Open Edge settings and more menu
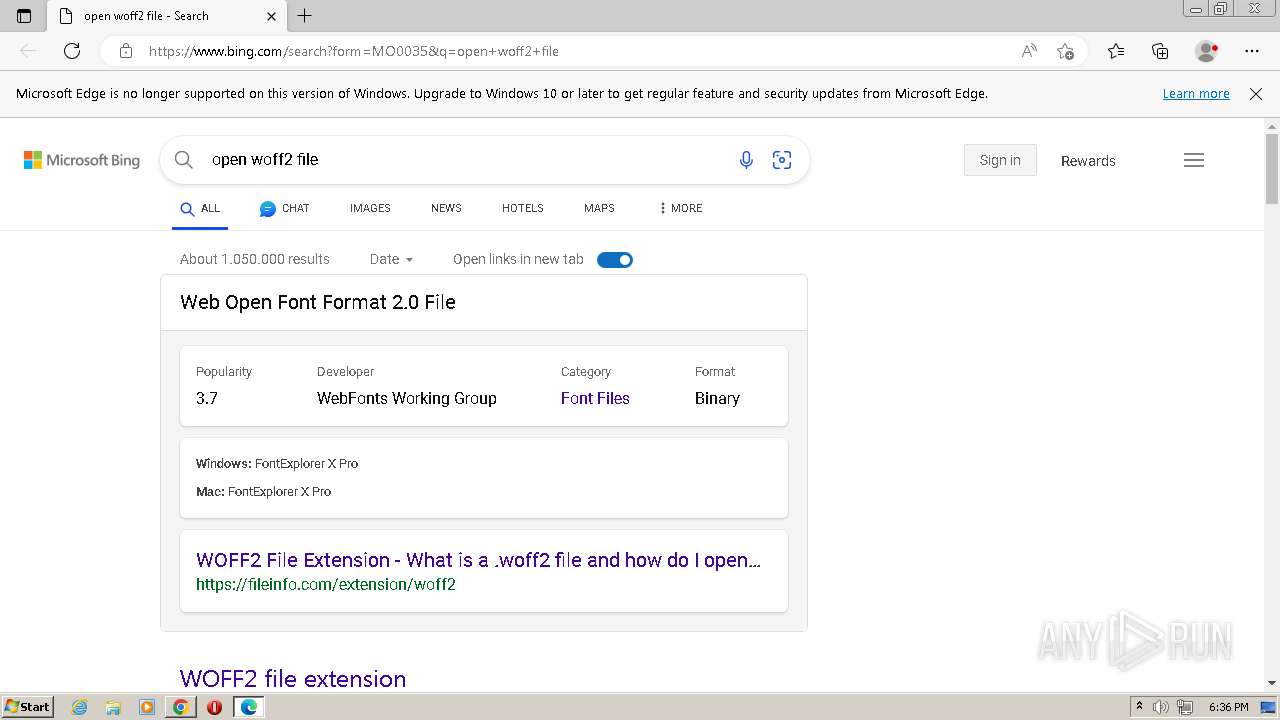Image resolution: width=1280 pixels, height=720 pixels. click(x=1252, y=51)
